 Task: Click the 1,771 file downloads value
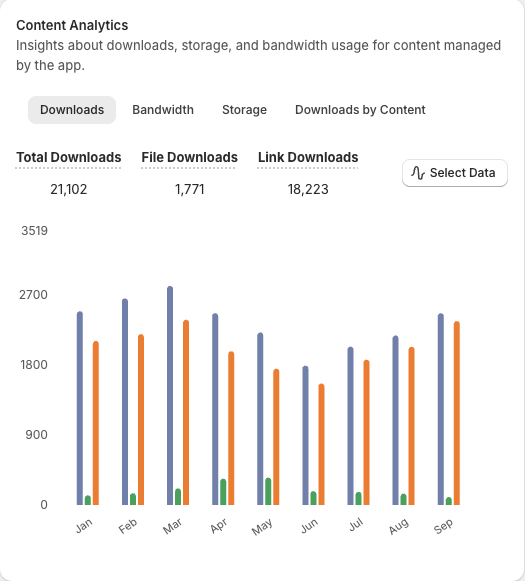189,189
